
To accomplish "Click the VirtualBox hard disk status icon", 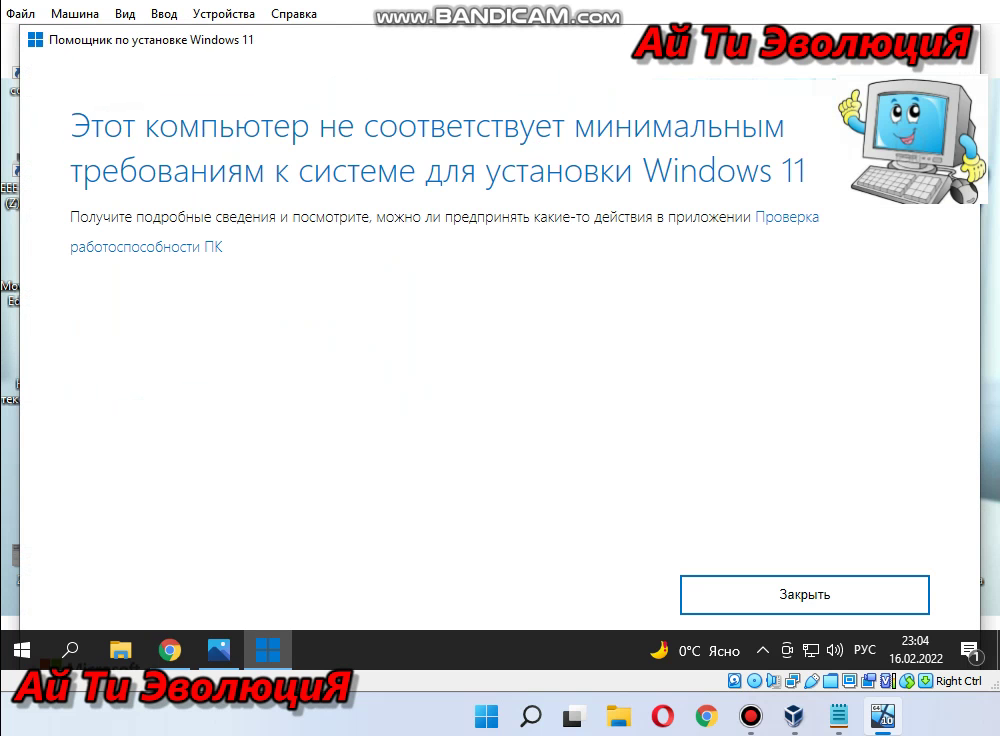I will (x=734, y=681).
